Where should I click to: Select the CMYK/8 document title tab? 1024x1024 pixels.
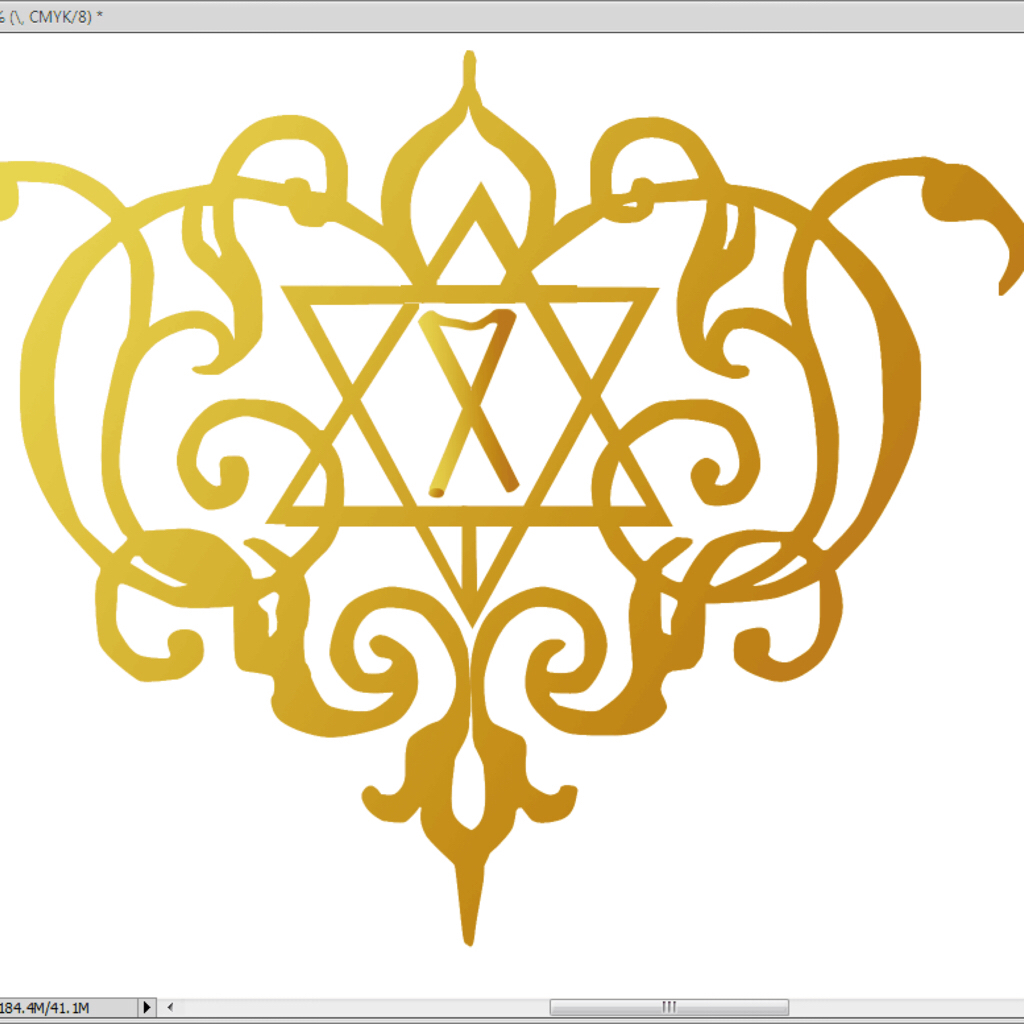pyautogui.click(x=51, y=16)
